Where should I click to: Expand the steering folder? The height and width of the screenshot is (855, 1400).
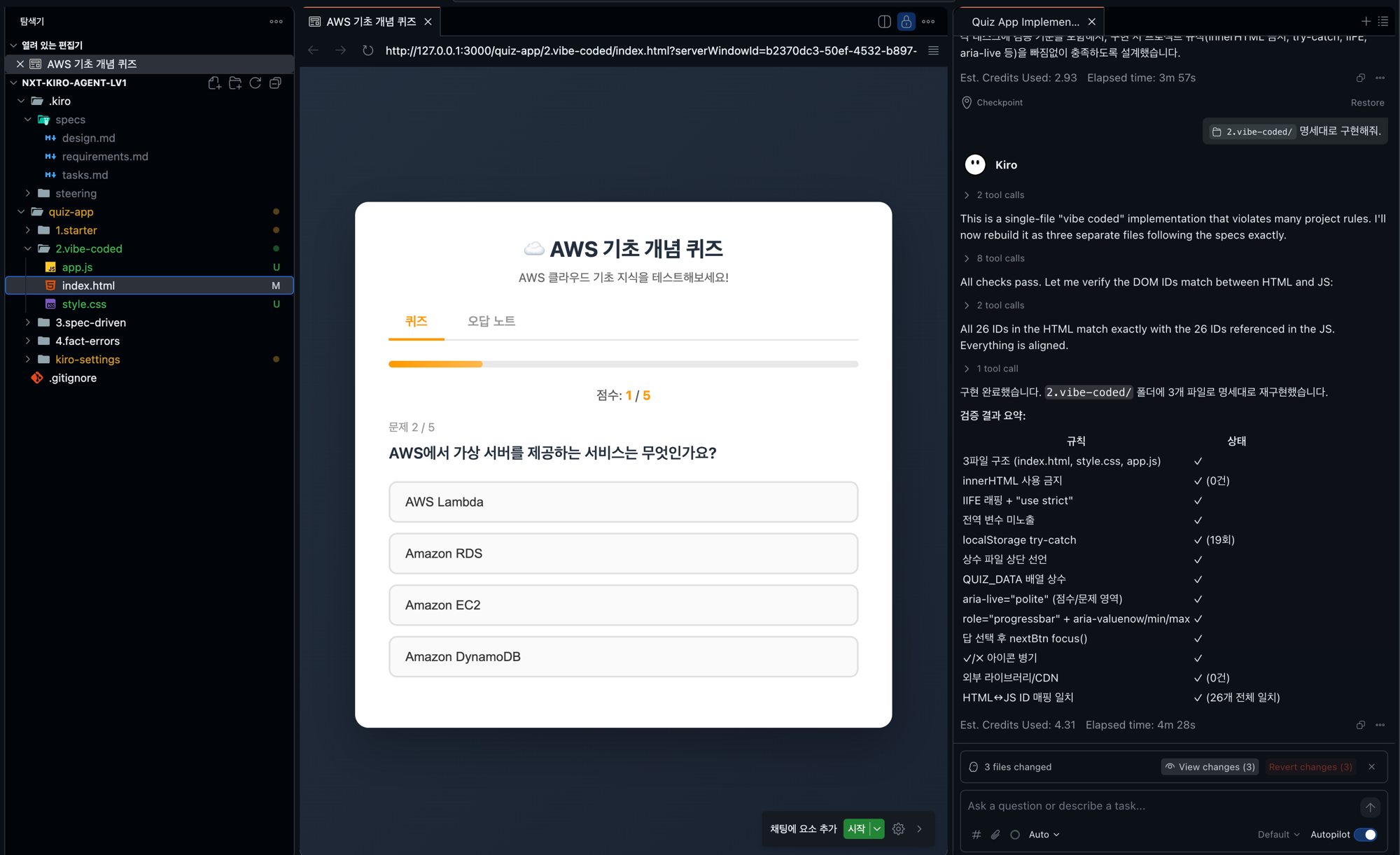(76, 193)
